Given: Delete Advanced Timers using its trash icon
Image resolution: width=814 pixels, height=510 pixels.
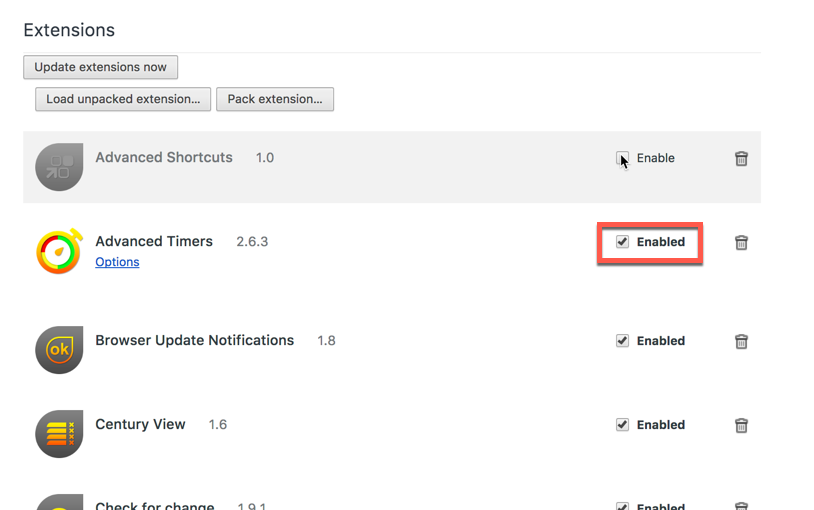Looking at the screenshot, I should pyautogui.click(x=741, y=243).
